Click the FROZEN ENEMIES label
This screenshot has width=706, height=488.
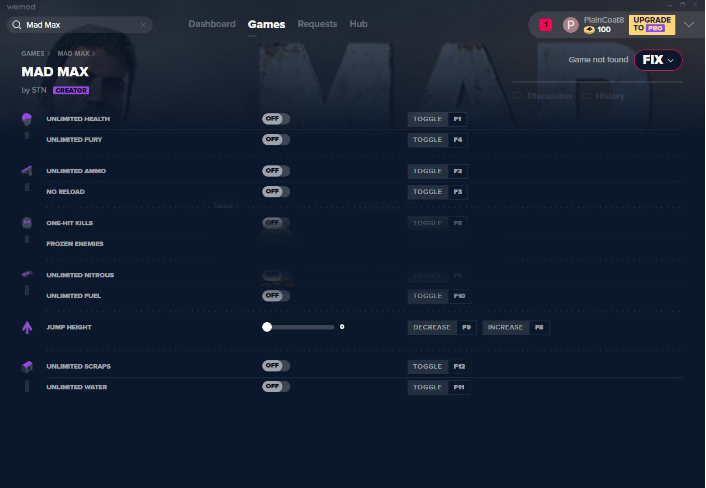(x=75, y=244)
